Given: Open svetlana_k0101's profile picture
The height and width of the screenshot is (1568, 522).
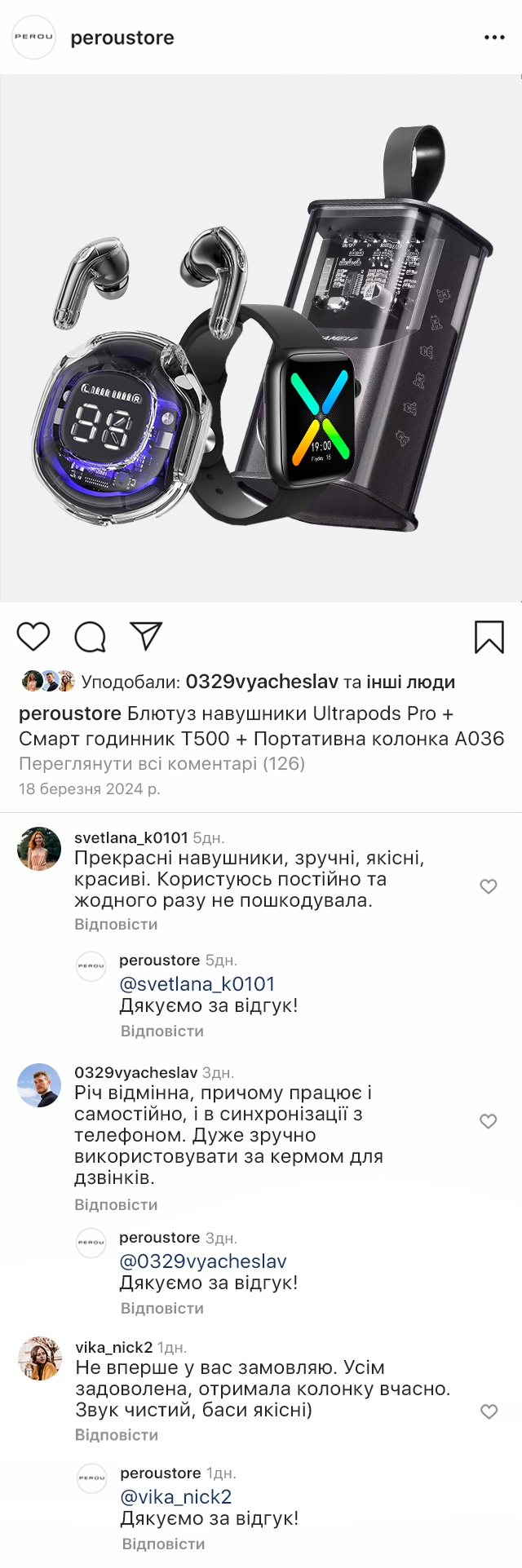Looking at the screenshot, I should pyautogui.click(x=39, y=849).
